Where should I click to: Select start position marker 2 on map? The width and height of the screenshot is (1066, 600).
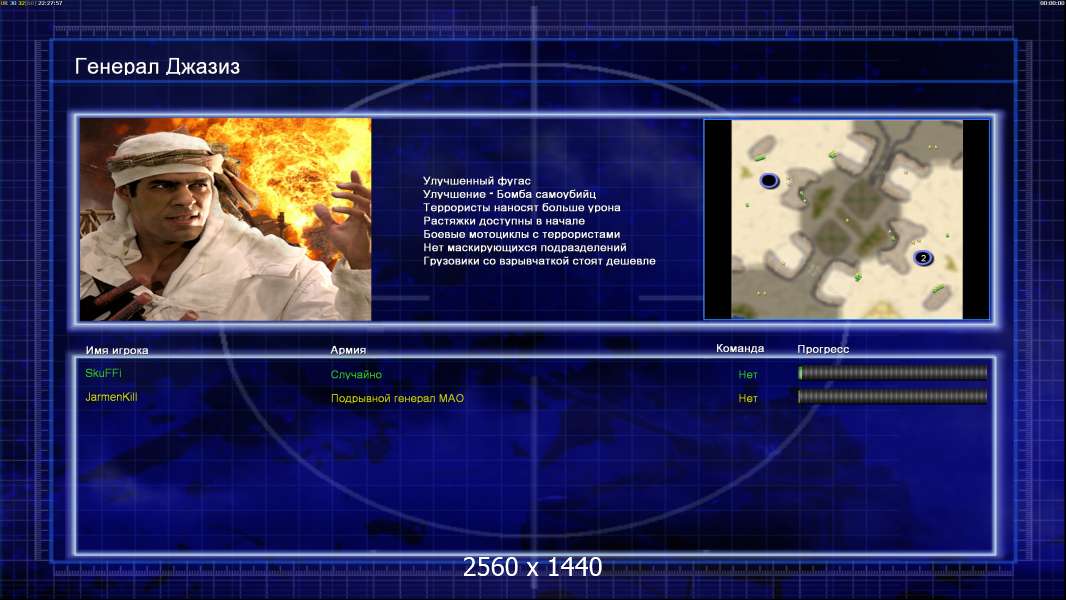[x=923, y=258]
